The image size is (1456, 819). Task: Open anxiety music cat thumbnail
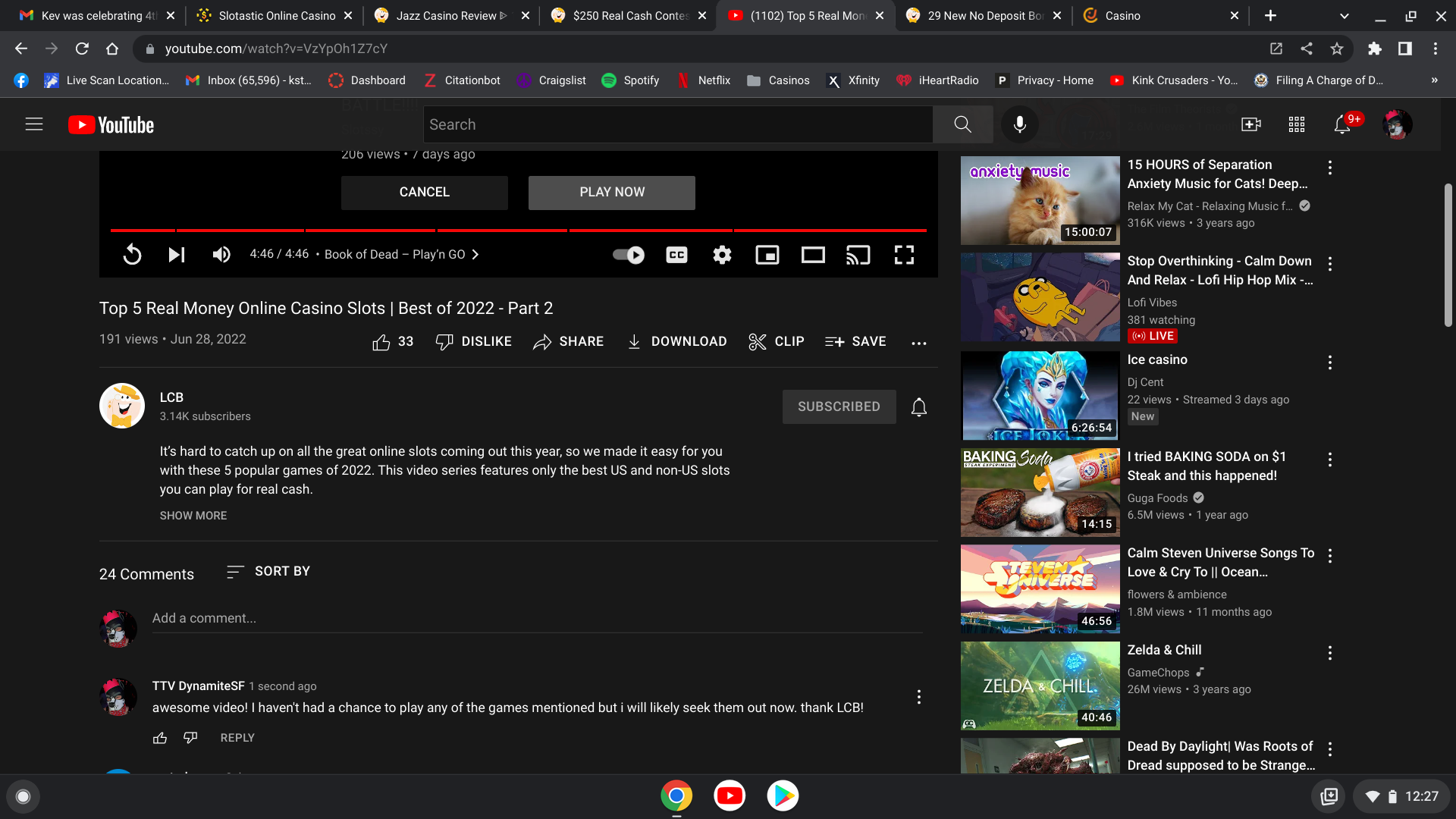[1040, 200]
